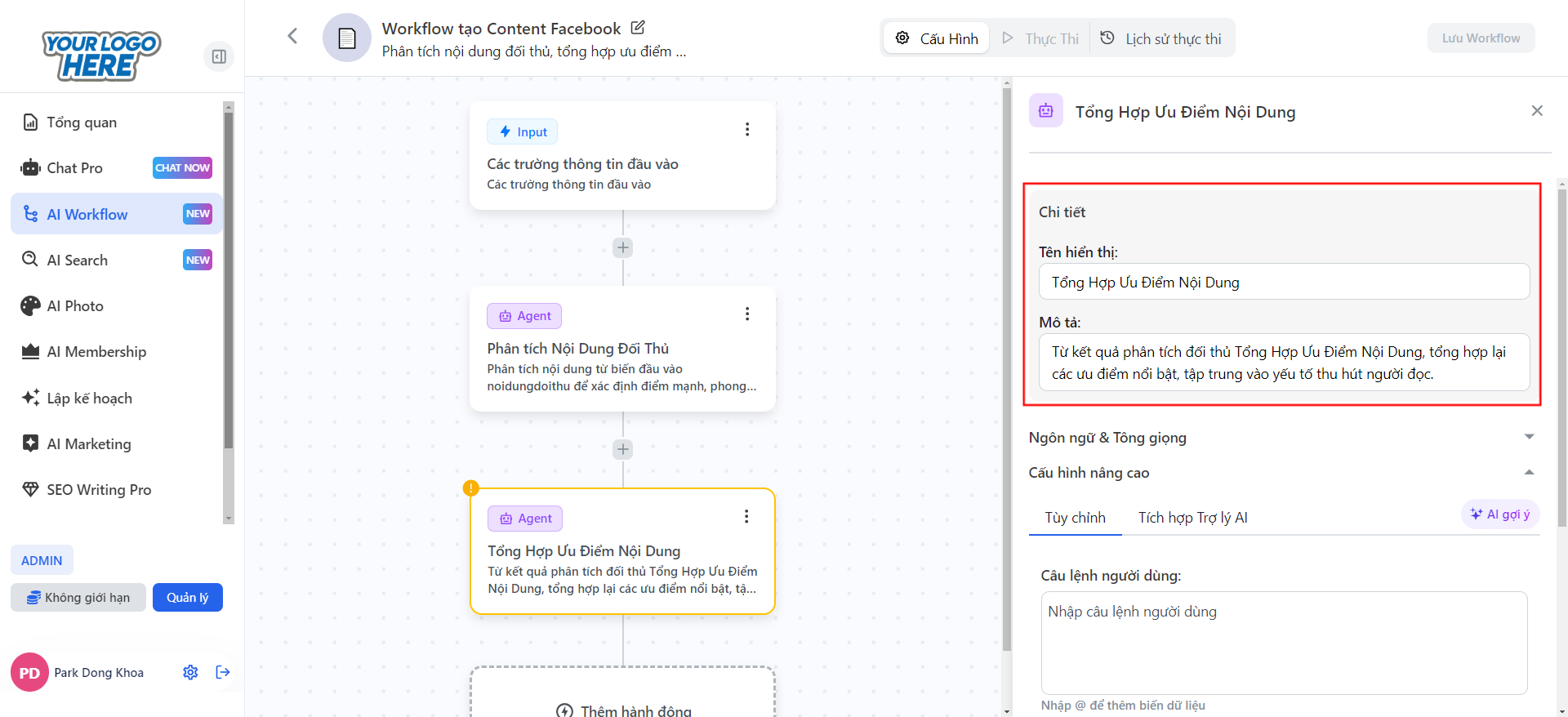
Task: Open user settings gear icon
Action: 190,672
